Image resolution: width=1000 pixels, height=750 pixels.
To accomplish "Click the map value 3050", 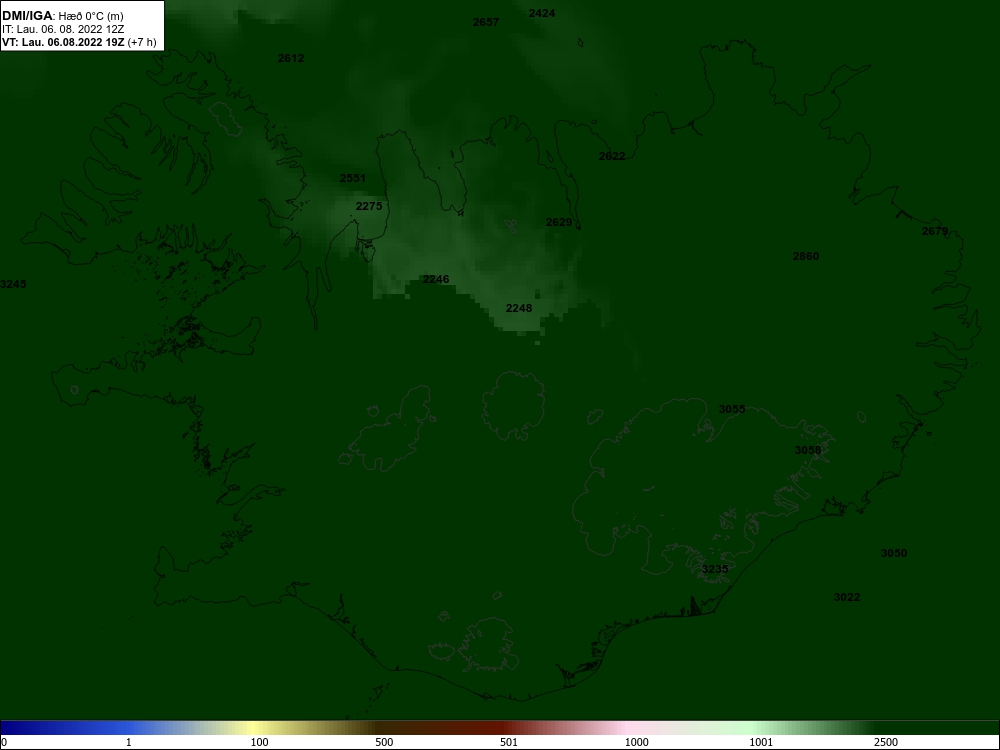I will pyautogui.click(x=893, y=553).
